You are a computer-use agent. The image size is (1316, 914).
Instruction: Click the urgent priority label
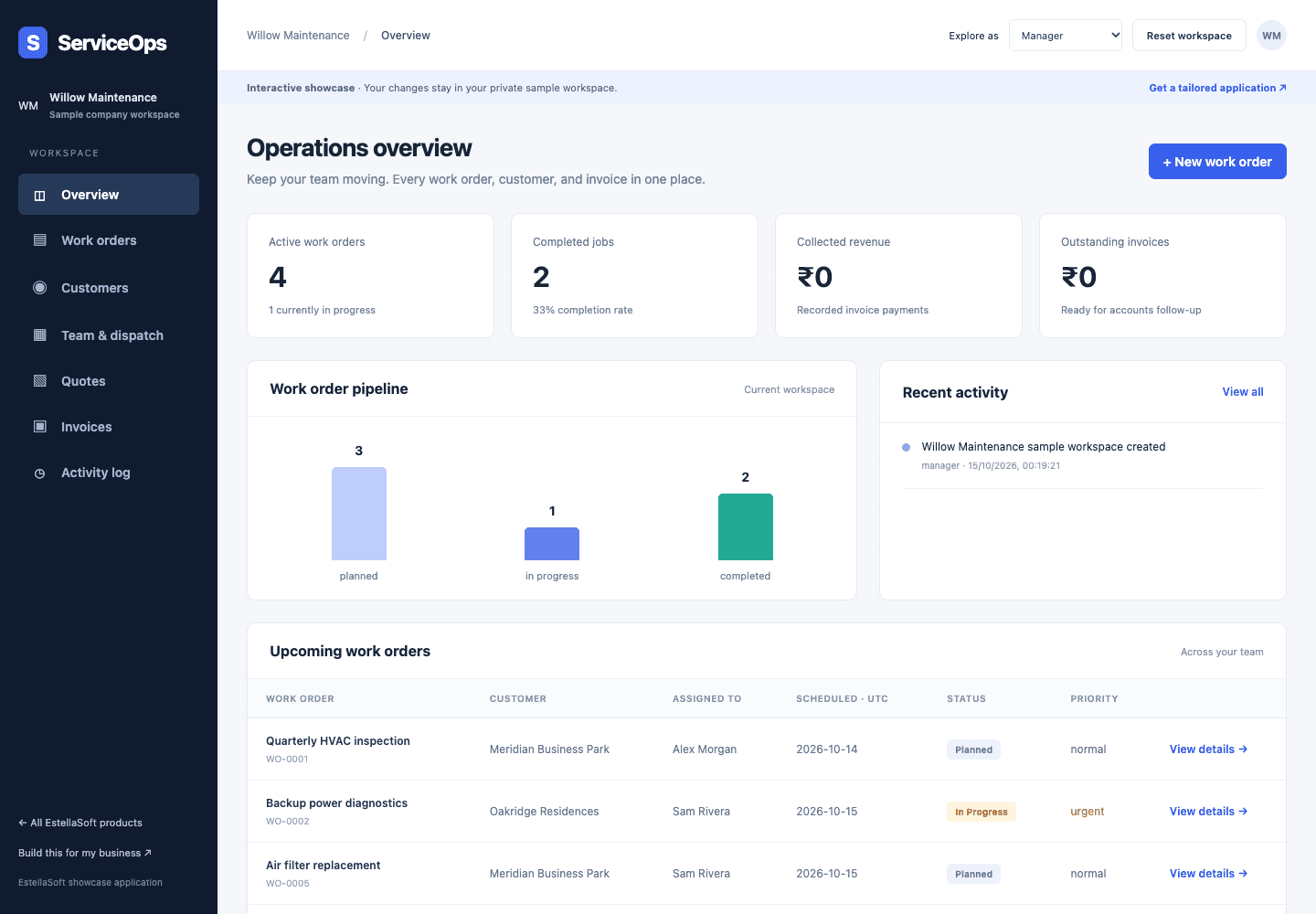[1088, 812]
